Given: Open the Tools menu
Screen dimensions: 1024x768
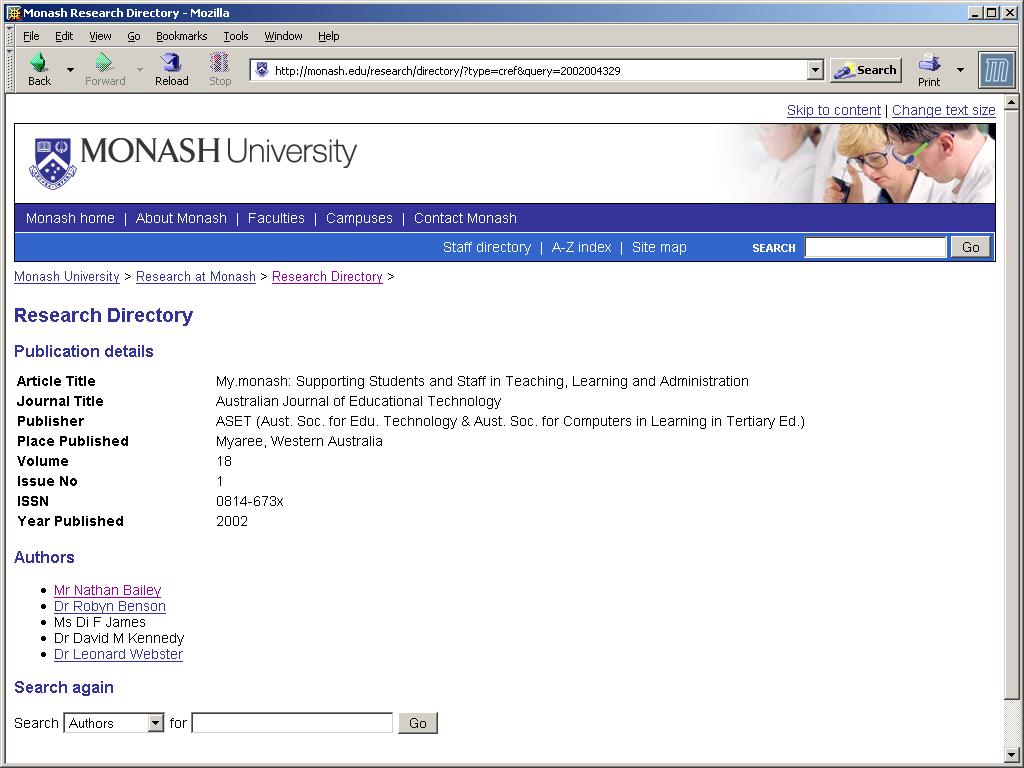Looking at the screenshot, I should 236,36.
